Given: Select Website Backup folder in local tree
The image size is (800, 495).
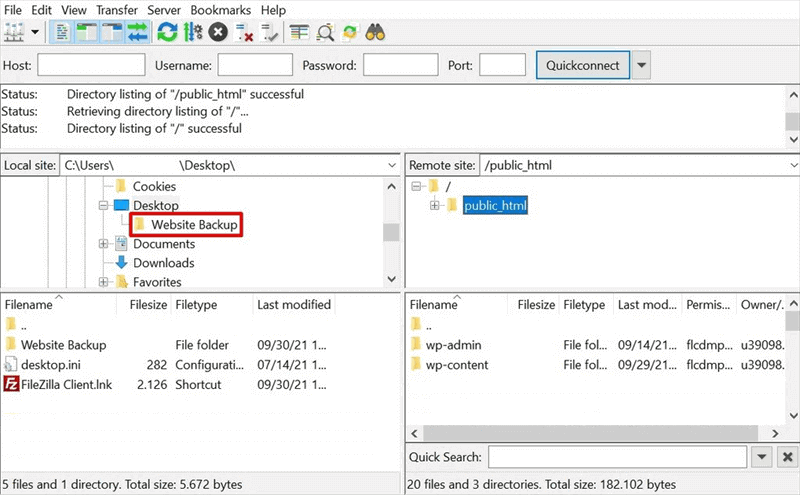Looking at the screenshot, I should 194,225.
